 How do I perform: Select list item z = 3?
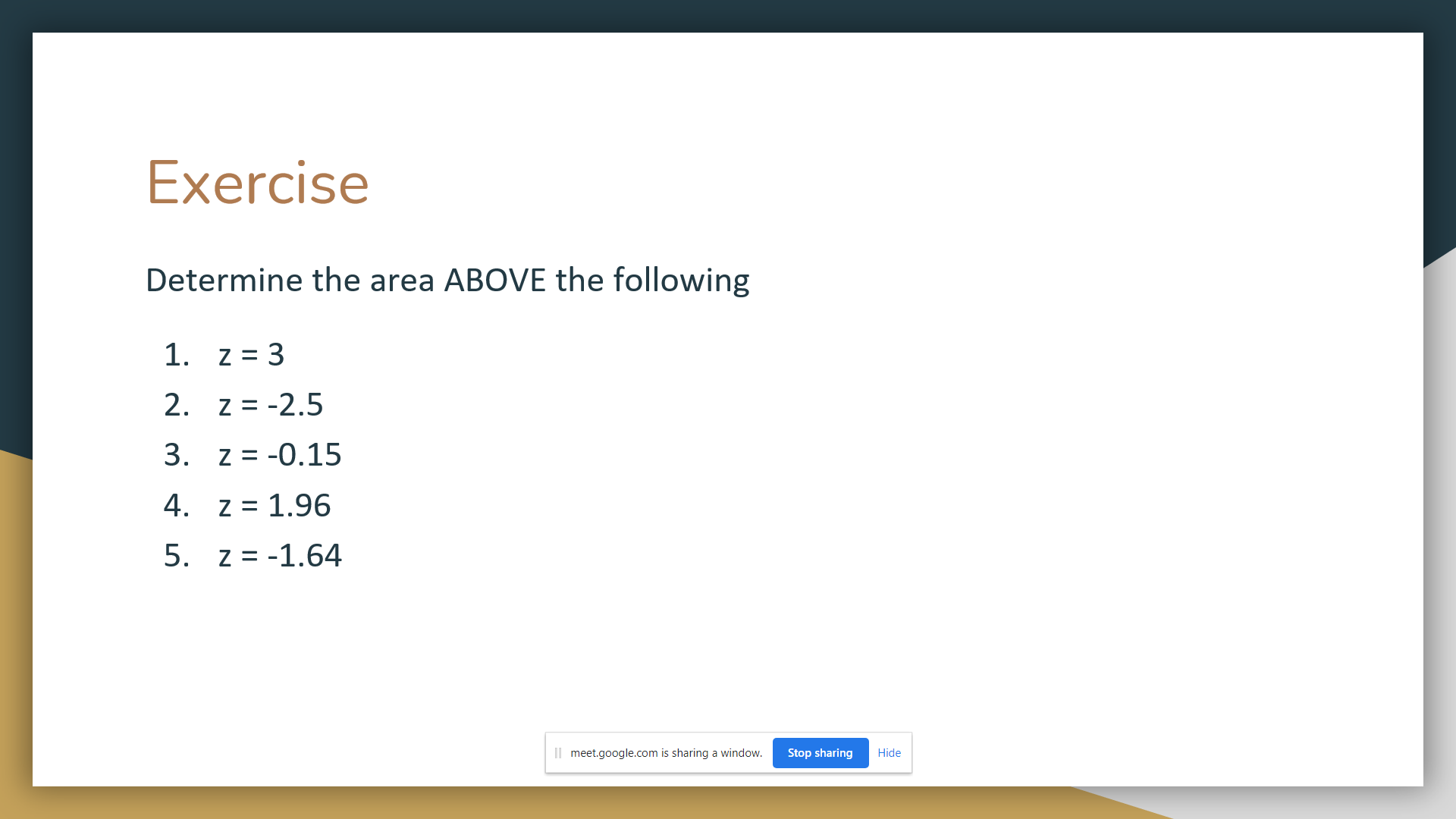tap(251, 355)
